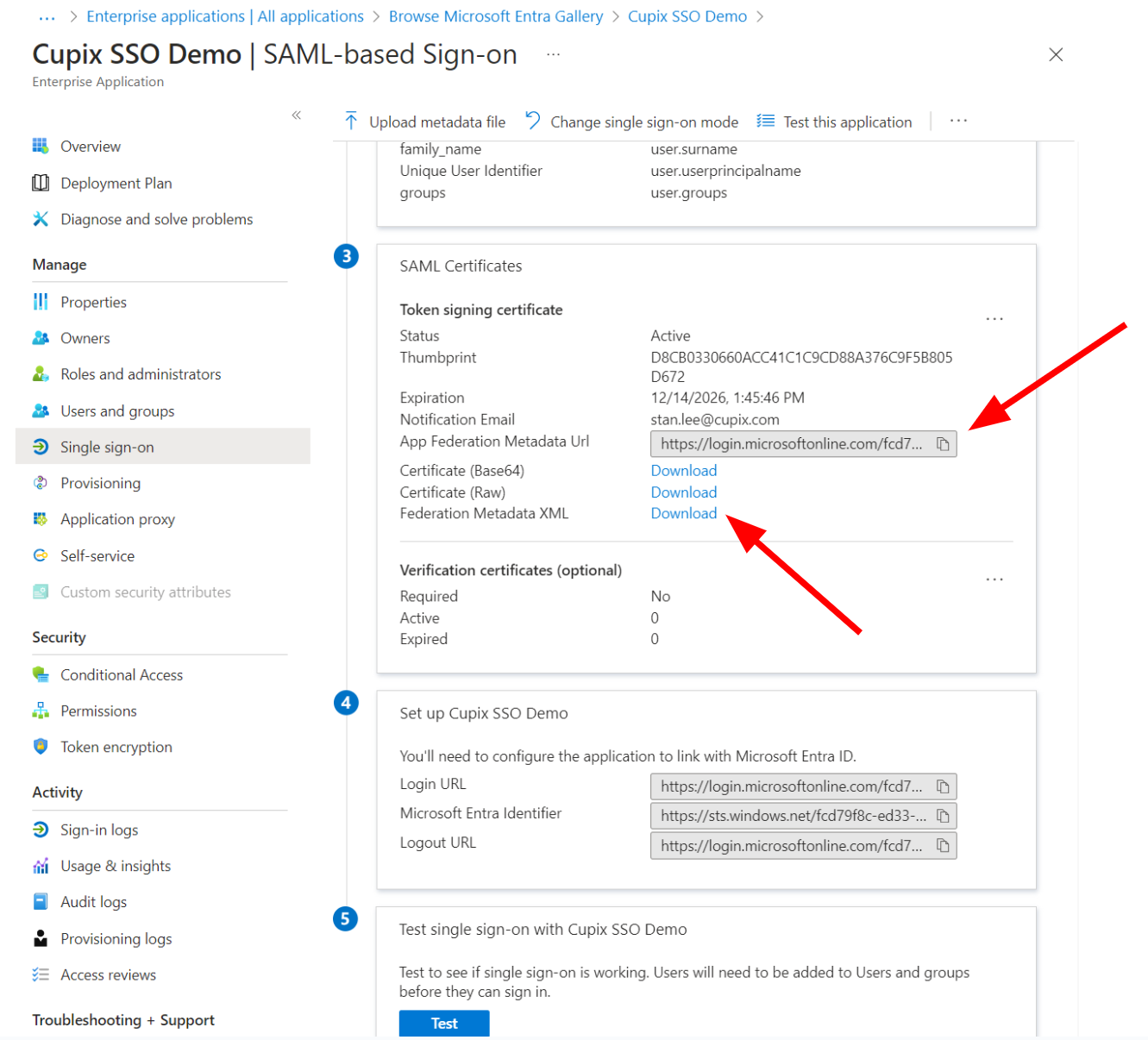Click the Upload metadata file arrow icon

point(351,122)
